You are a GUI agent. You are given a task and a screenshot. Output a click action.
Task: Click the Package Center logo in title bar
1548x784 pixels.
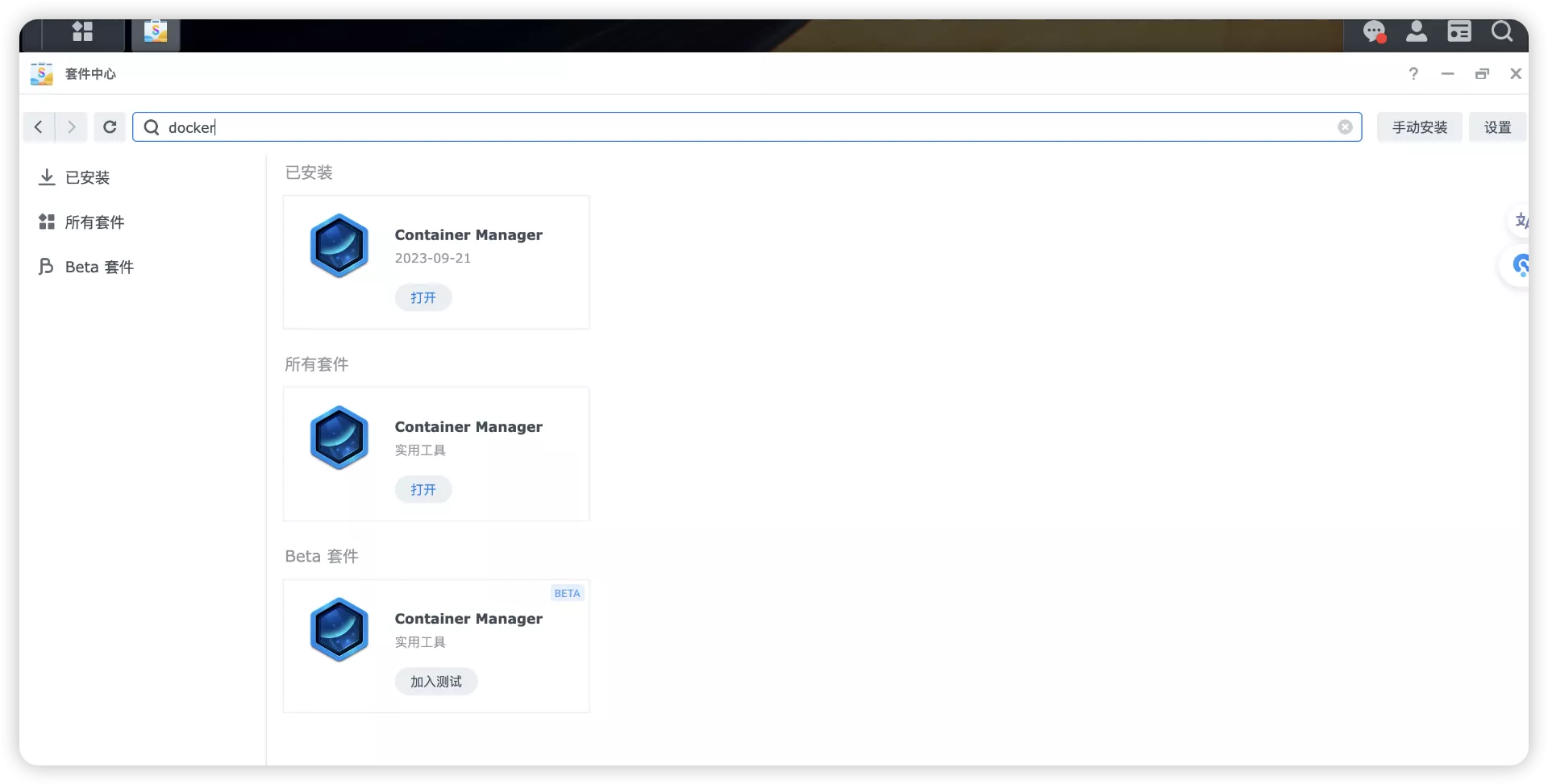point(42,73)
